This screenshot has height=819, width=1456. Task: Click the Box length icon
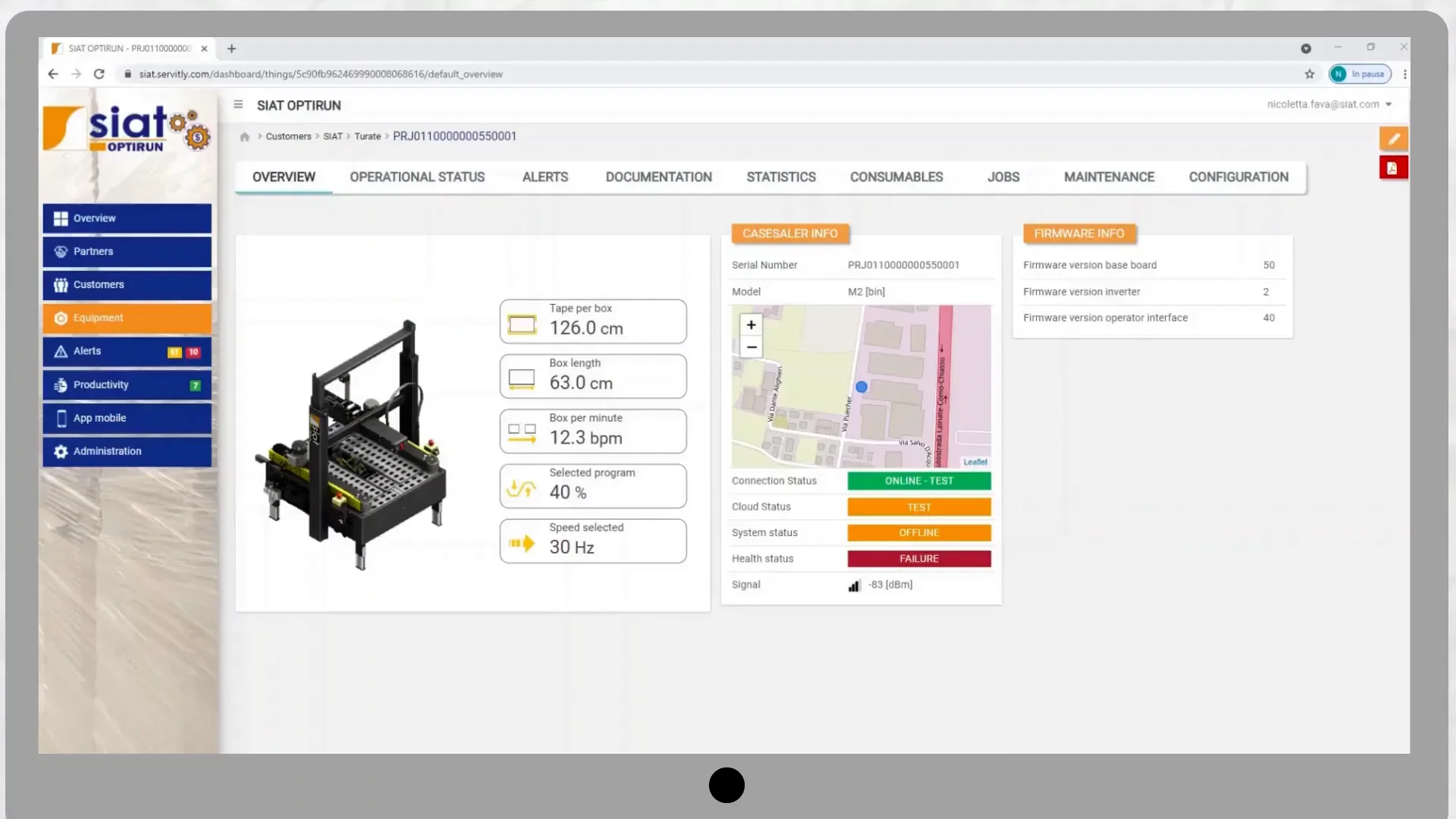tap(522, 378)
